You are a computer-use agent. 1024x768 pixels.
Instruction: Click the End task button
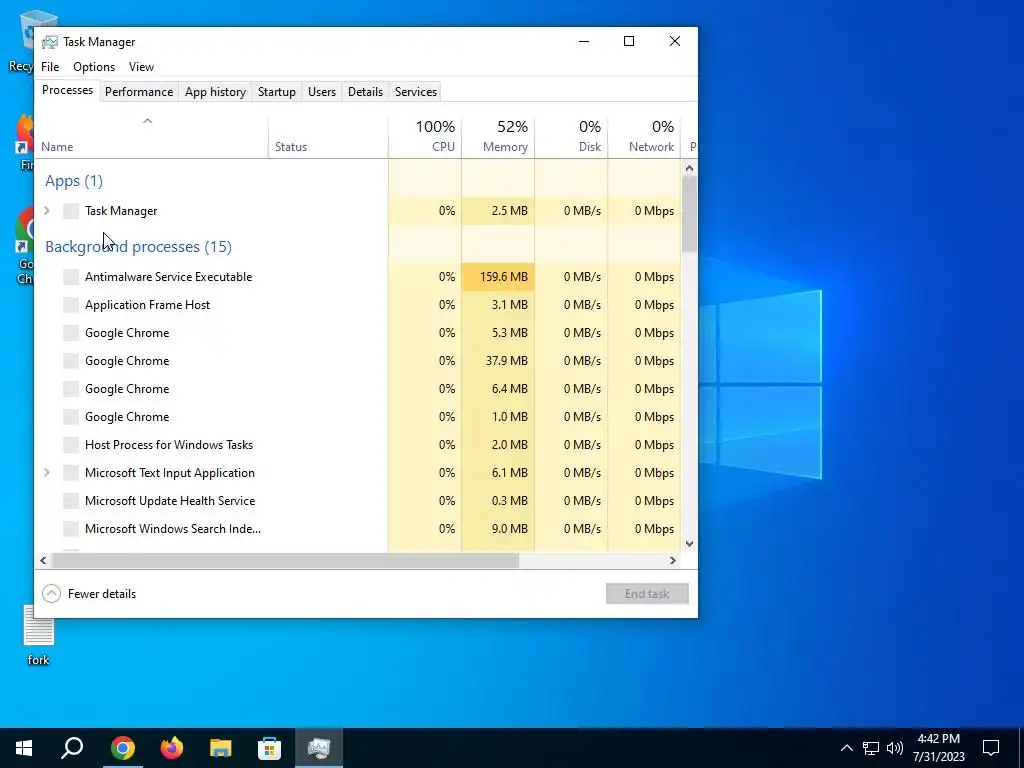tap(647, 594)
